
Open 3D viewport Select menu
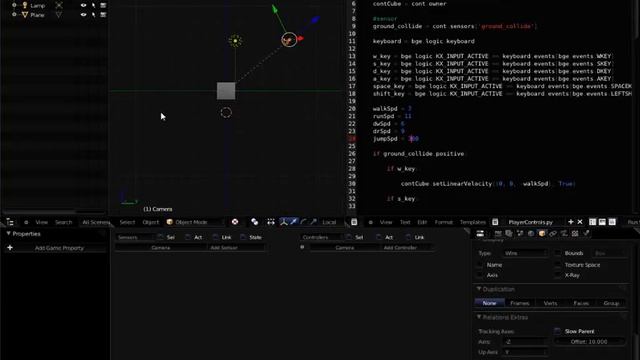tap(127, 222)
